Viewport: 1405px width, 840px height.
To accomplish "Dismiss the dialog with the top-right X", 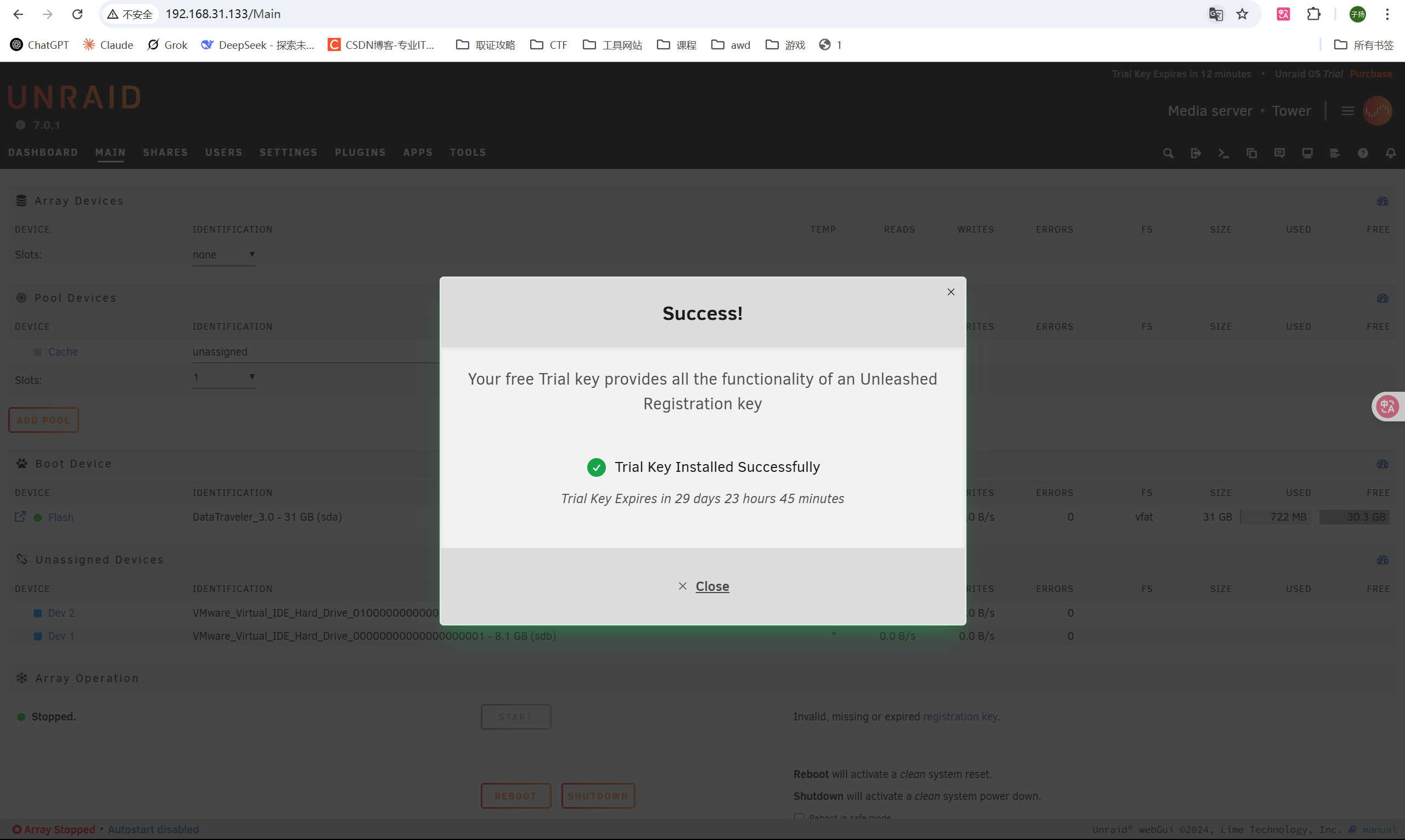I will [x=951, y=292].
